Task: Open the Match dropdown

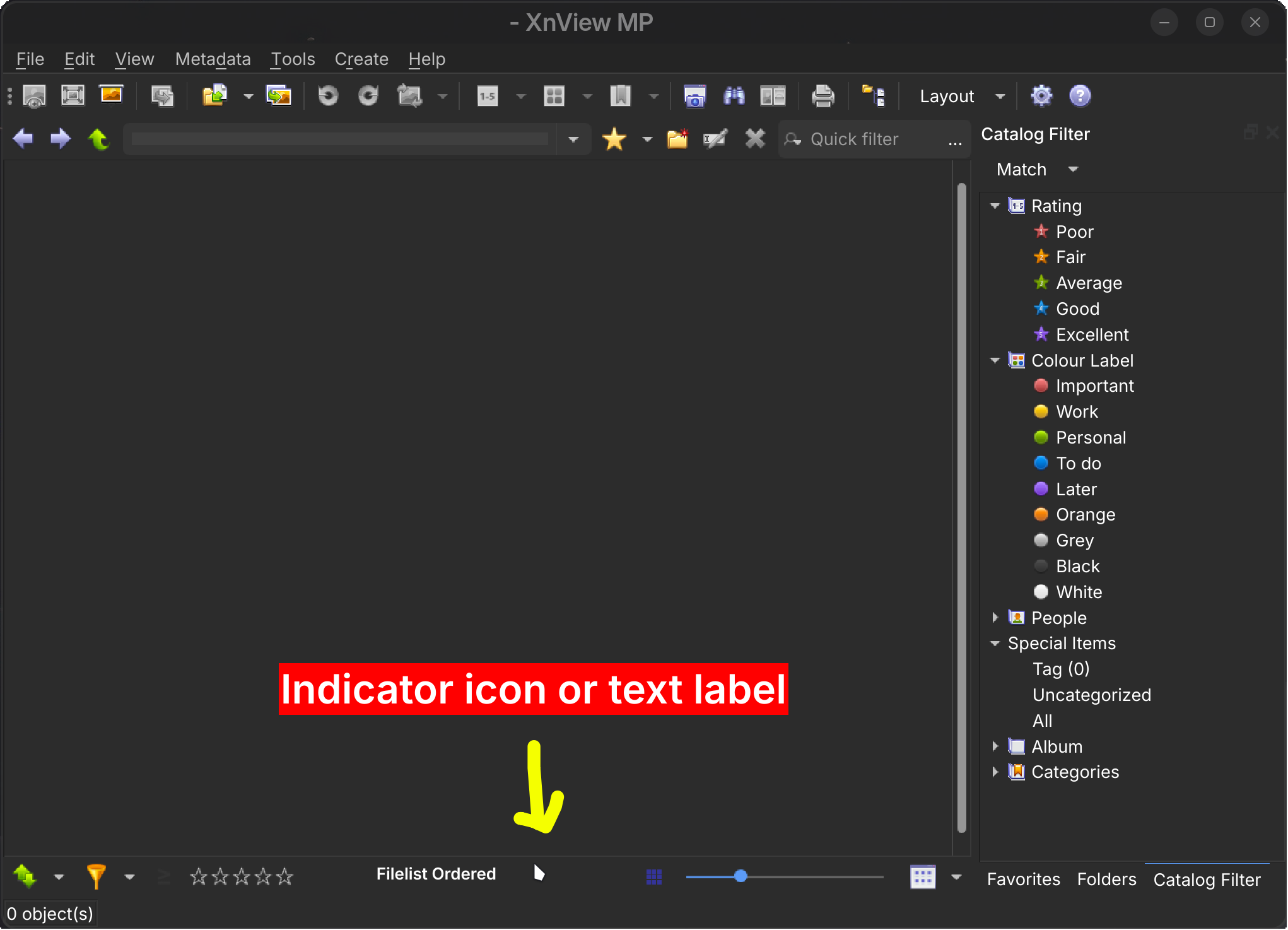Action: pyautogui.click(x=1037, y=169)
